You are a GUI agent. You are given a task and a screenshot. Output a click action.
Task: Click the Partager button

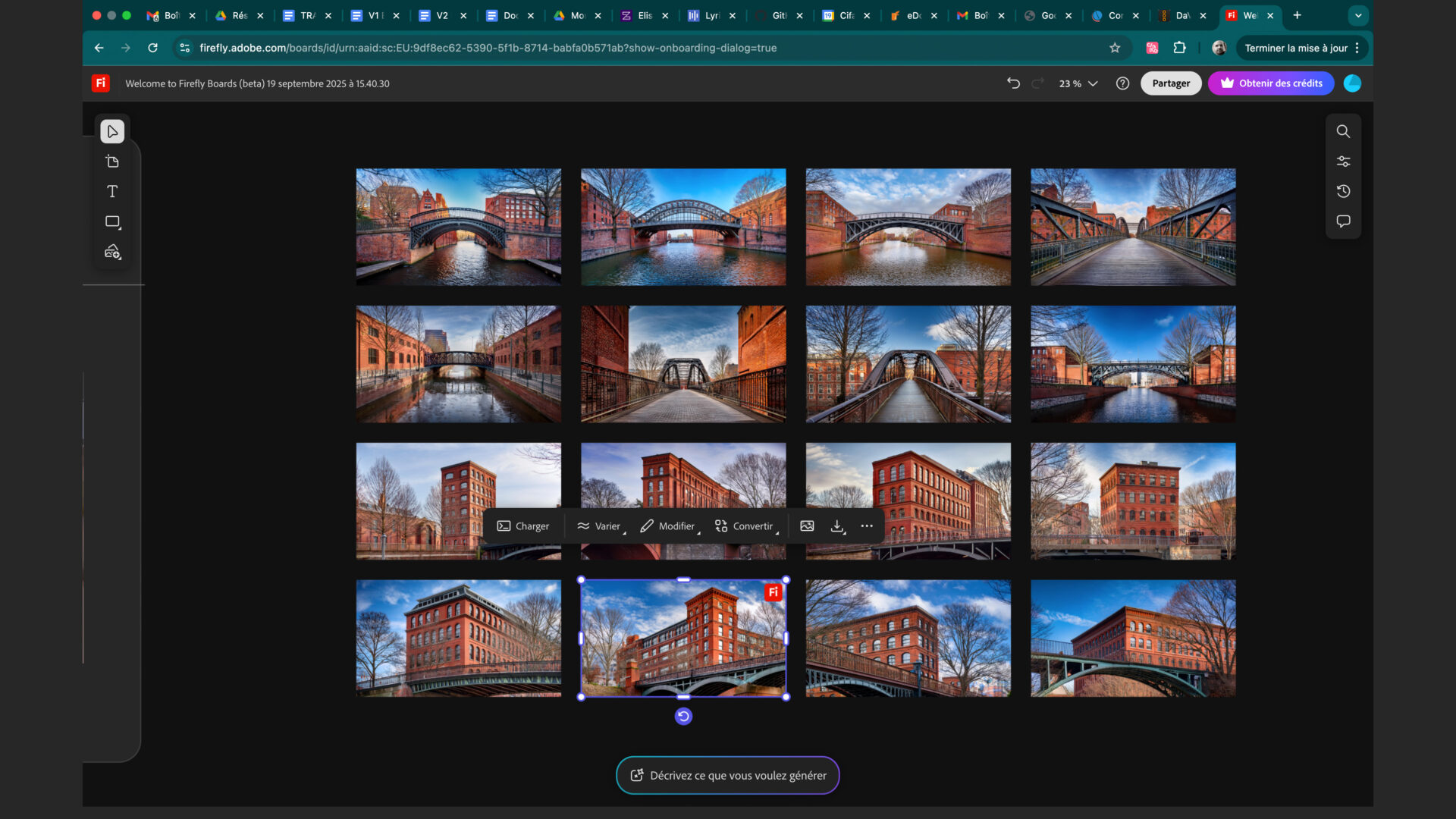pos(1170,83)
